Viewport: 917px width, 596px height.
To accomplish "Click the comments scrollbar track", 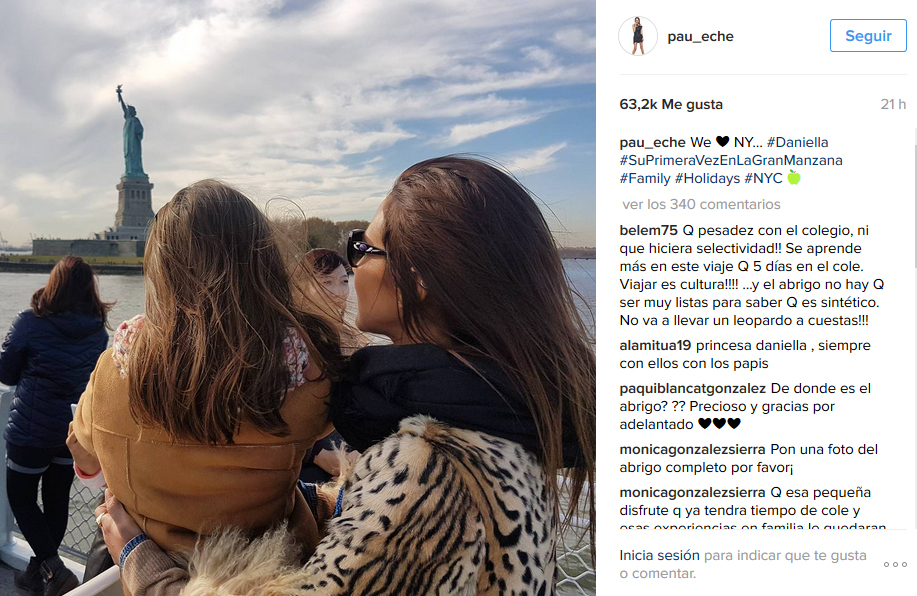I will tap(913, 328).
